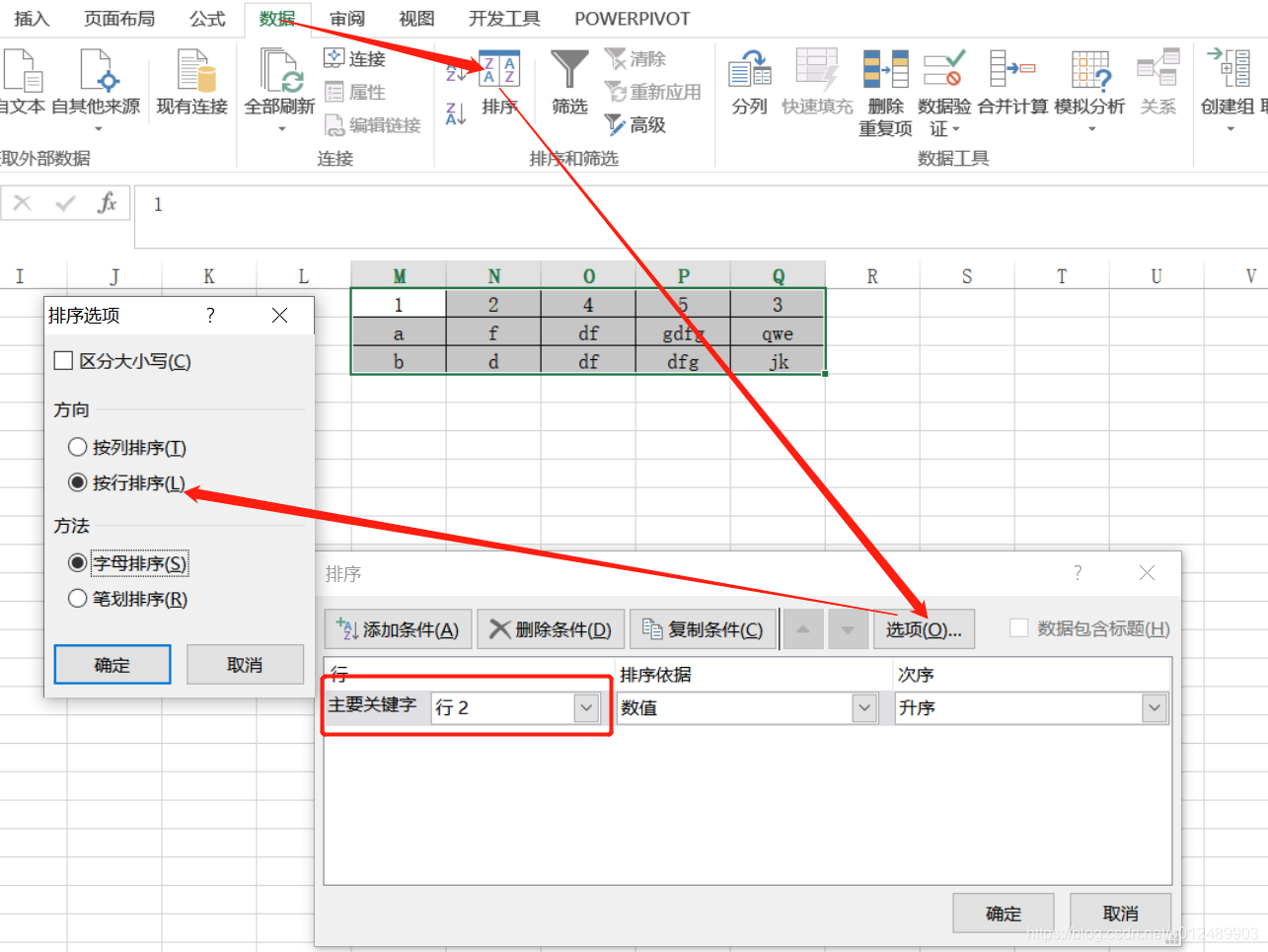Select alphabetical sort (字母排序) radio
The image size is (1268, 952).
[78, 563]
